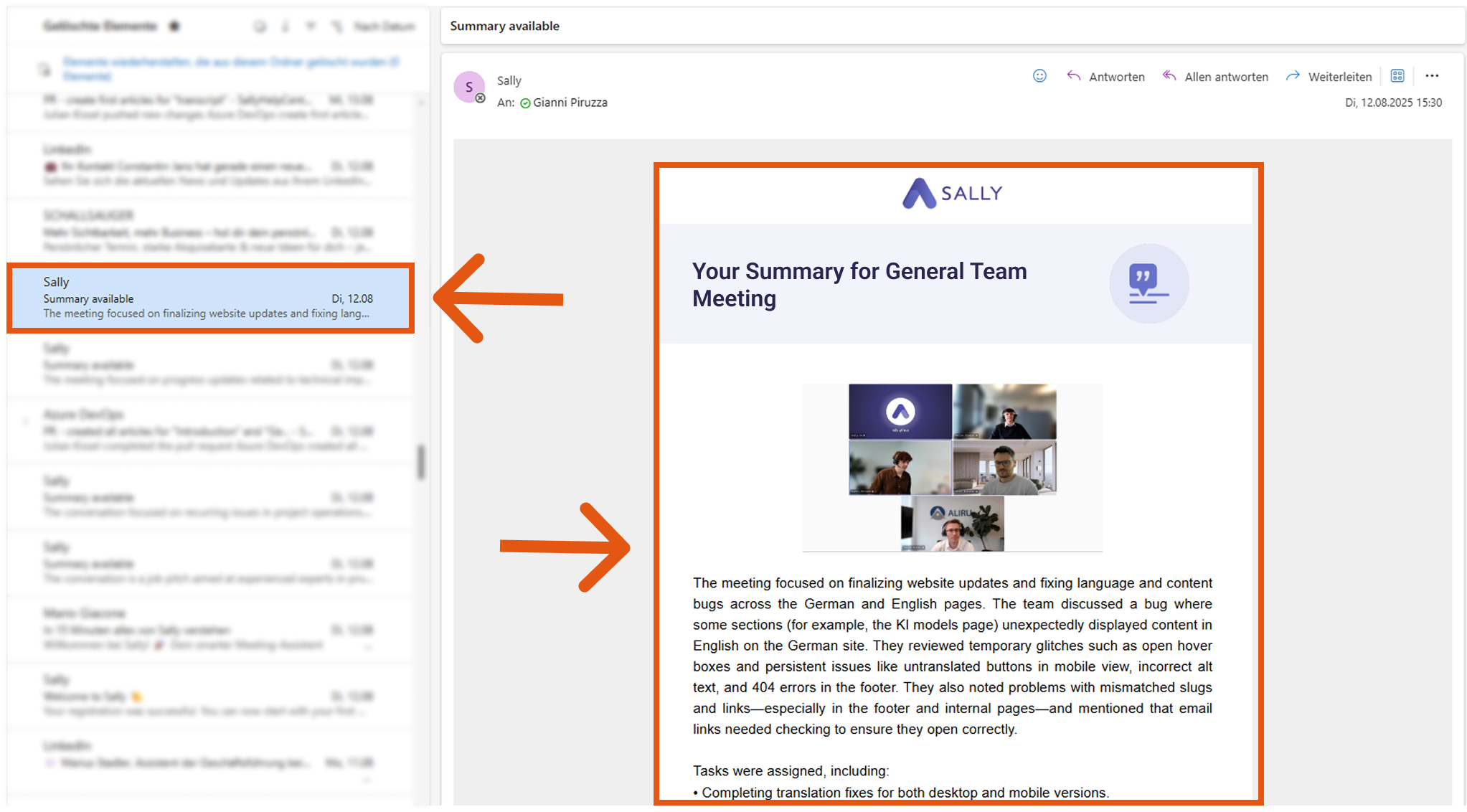Screen dimensions: 1467x812
Task: Click the restore deleted elements link
Action: (231, 69)
